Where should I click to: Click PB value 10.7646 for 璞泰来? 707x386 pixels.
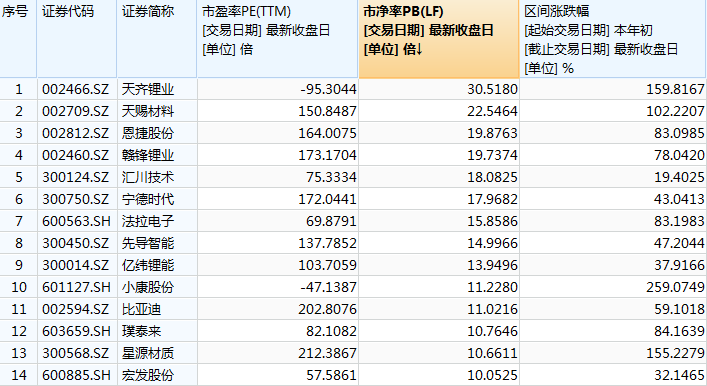(x=492, y=331)
